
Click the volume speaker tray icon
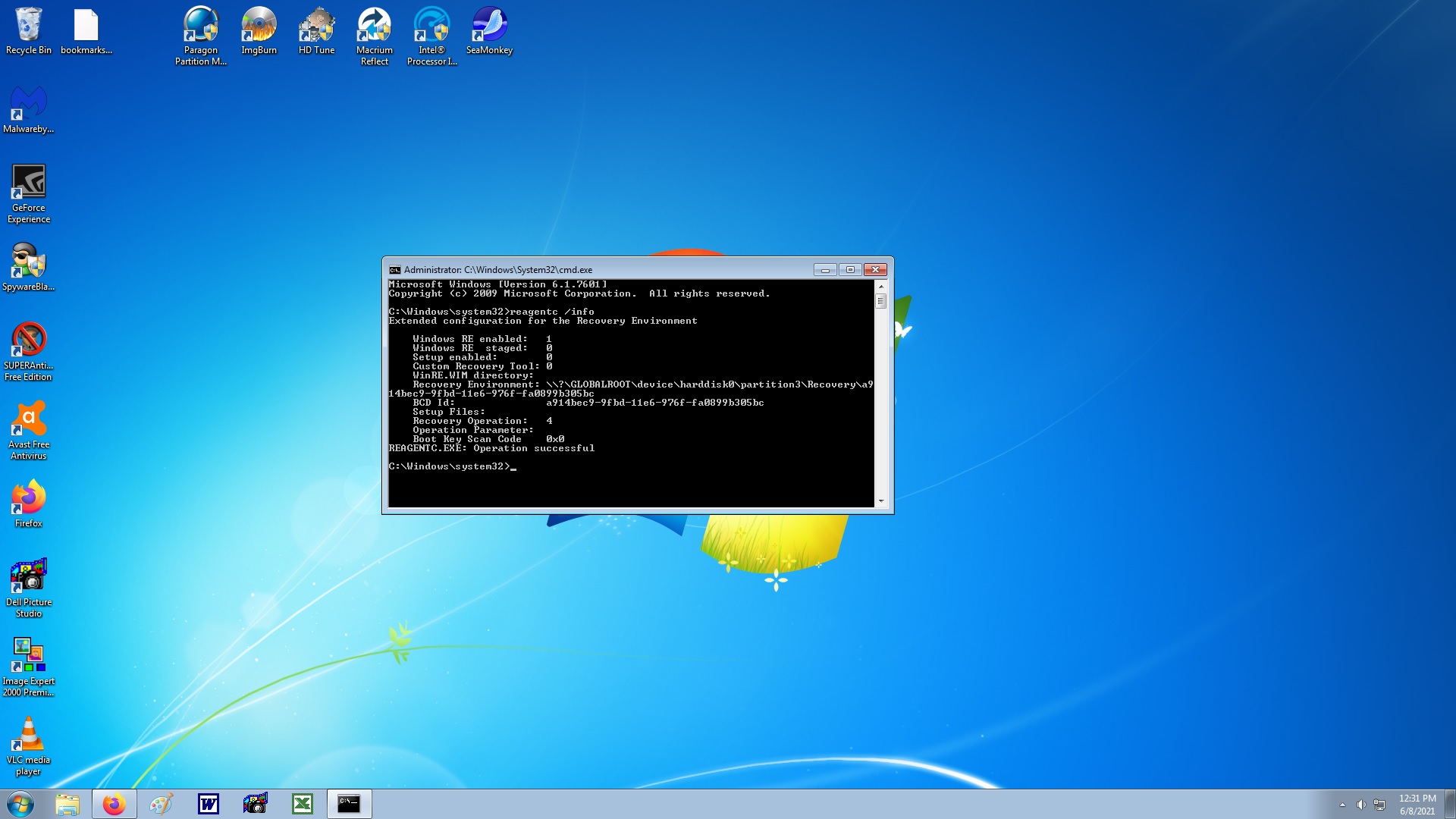(1360, 805)
